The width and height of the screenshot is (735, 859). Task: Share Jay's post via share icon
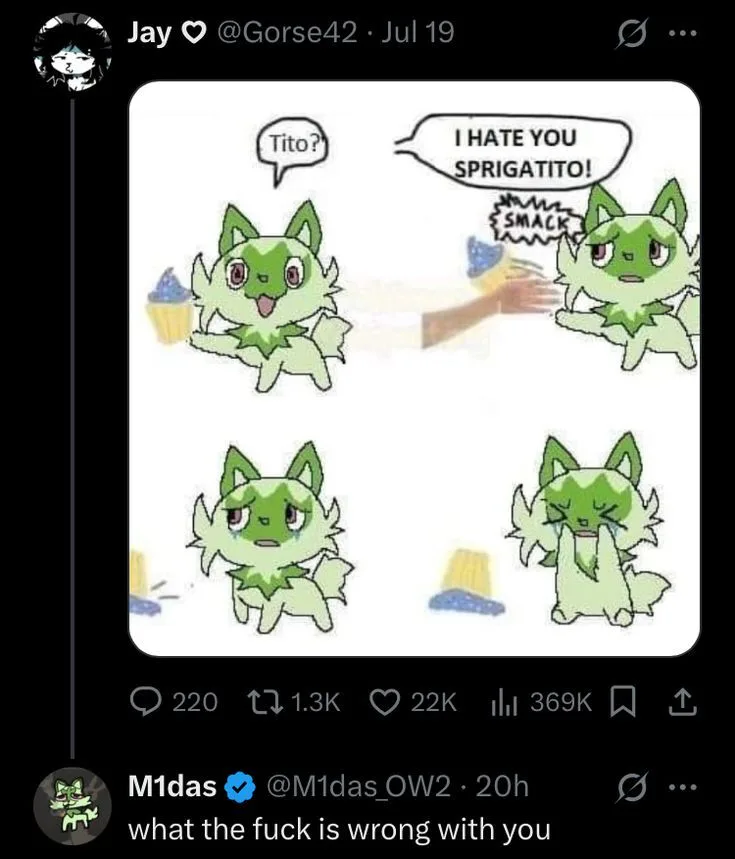click(684, 703)
